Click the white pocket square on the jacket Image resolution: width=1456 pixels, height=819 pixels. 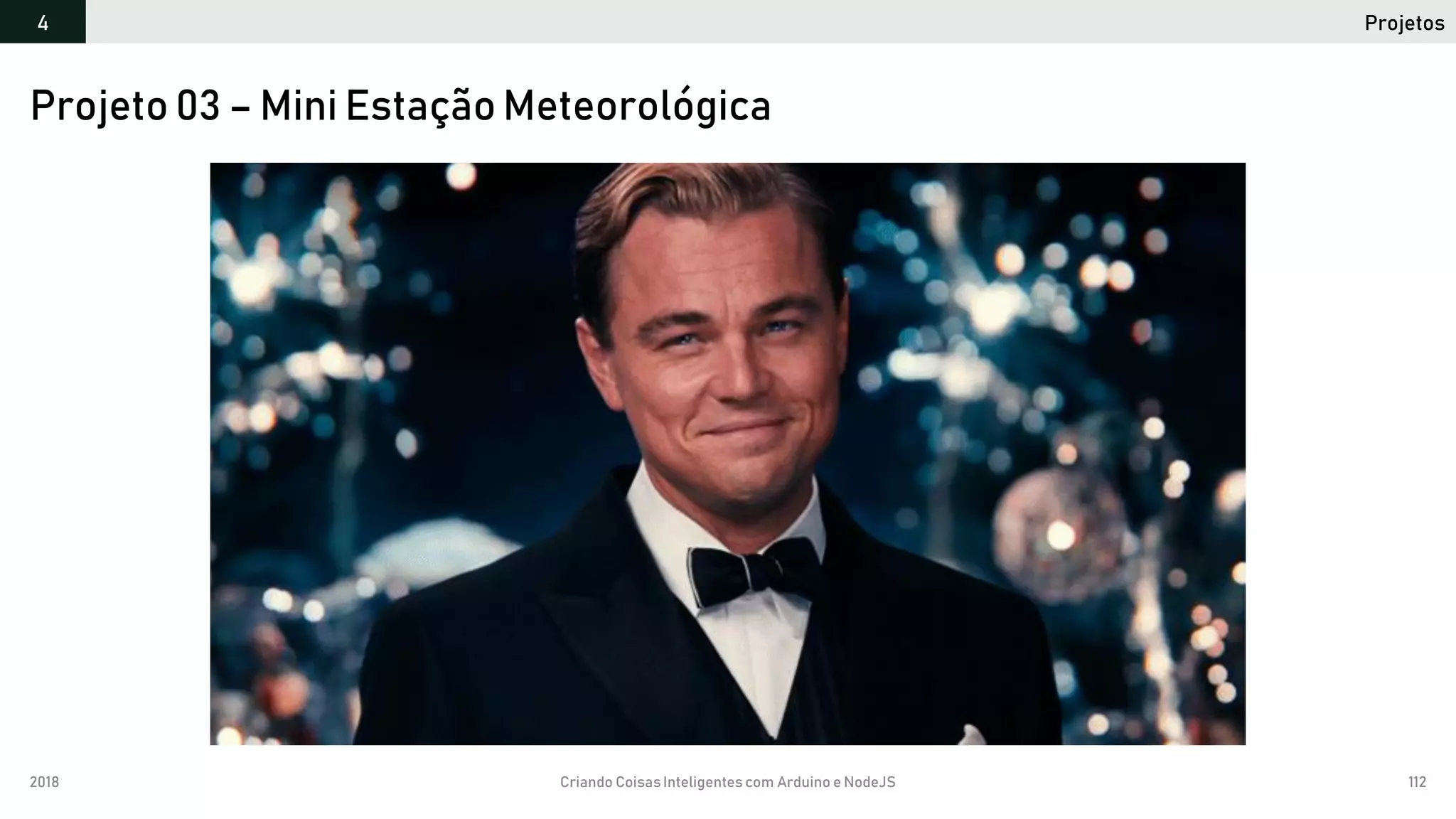pyautogui.click(x=974, y=735)
